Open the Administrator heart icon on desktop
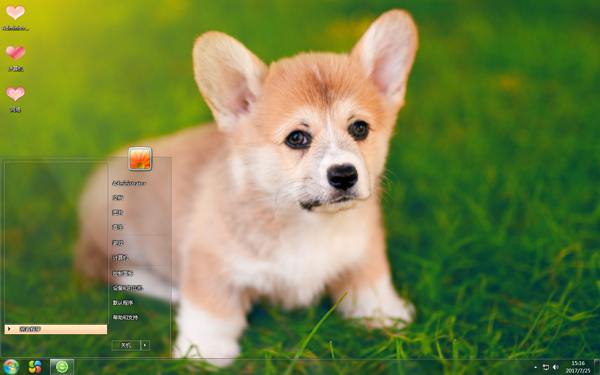This screenshot has height=375, width=600. click(15, 17)
